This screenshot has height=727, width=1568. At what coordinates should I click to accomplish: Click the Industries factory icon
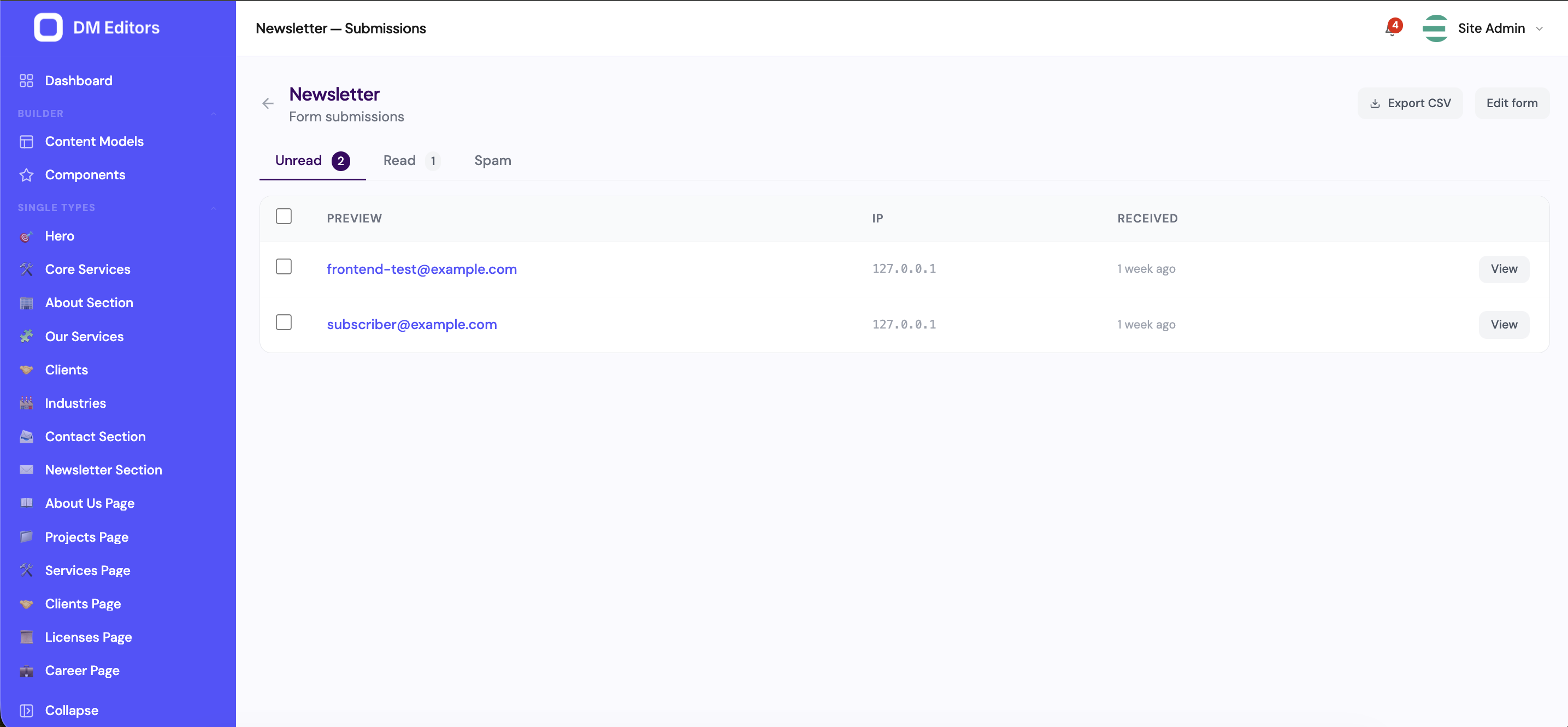(x=26, y=403)
